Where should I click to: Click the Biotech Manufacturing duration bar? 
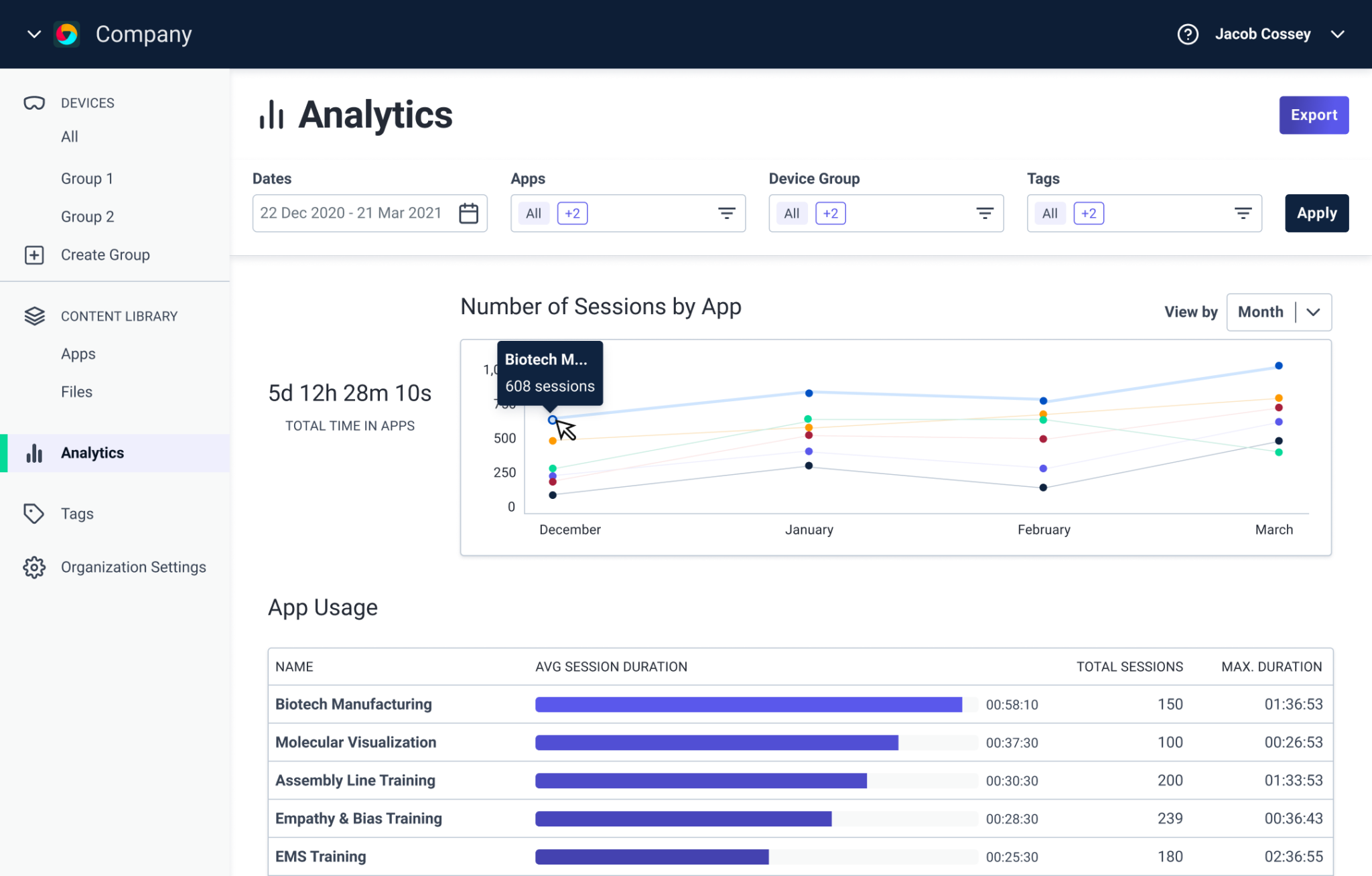pyautogui.click(x=748, y=705)
